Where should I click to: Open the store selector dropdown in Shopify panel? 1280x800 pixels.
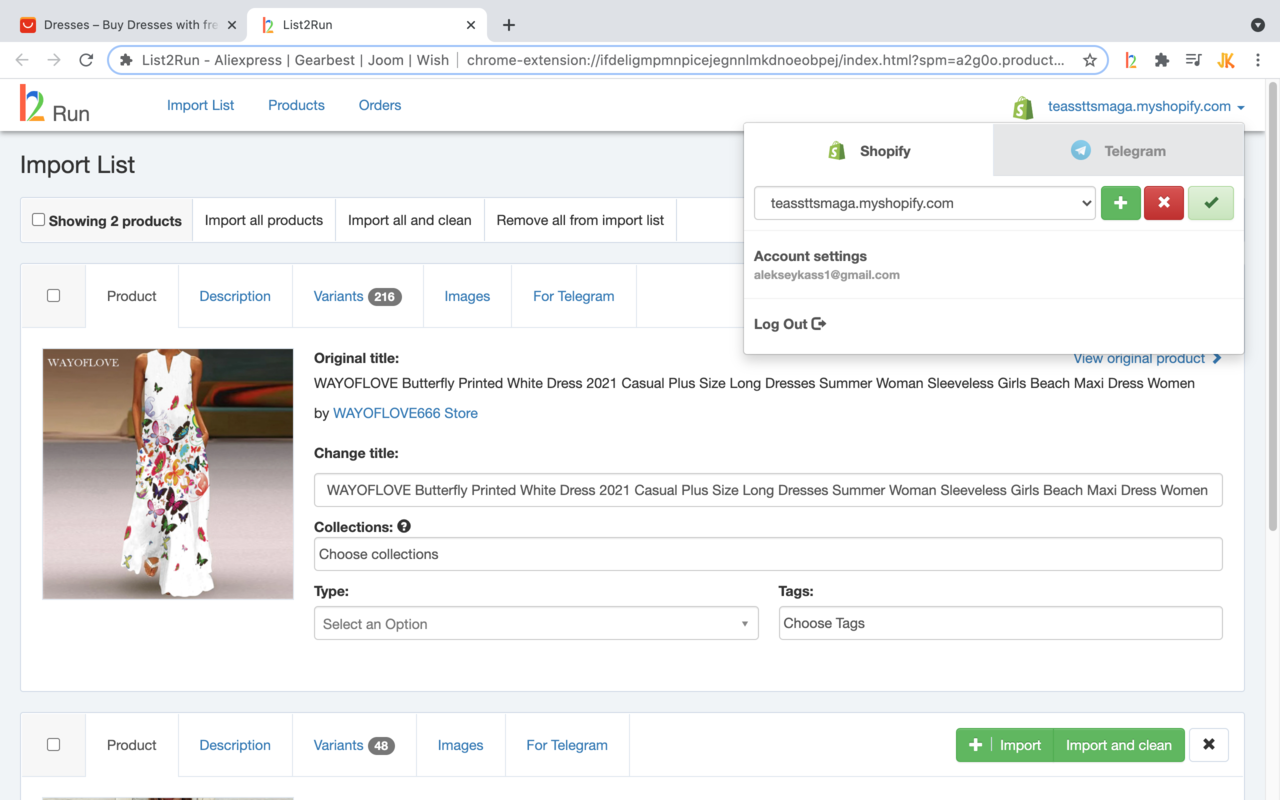925,203
